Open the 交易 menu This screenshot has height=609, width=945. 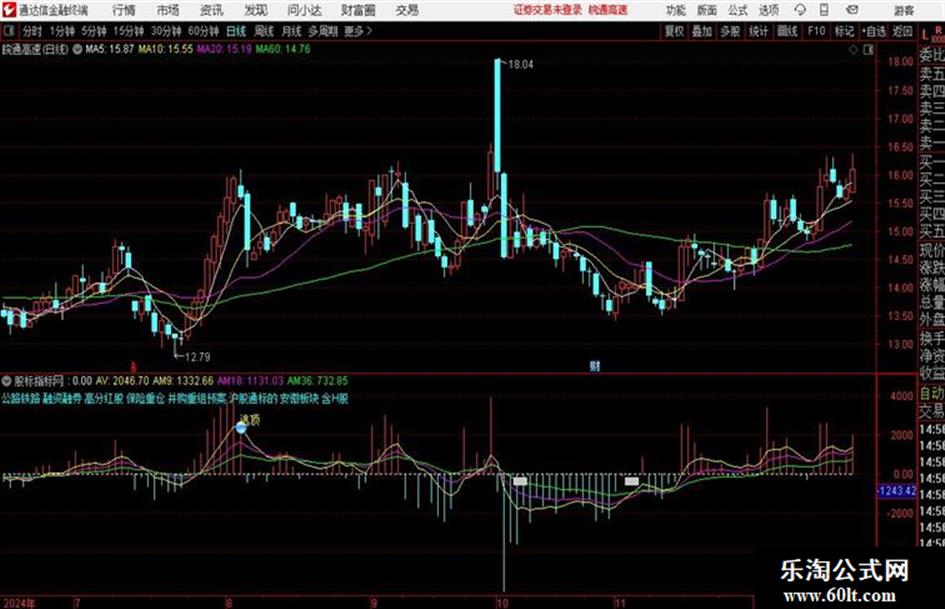[407, 10]
